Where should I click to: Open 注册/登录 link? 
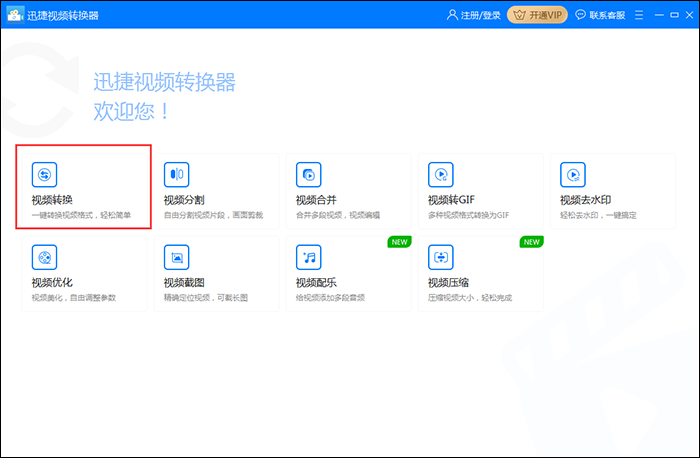(480, 15)
